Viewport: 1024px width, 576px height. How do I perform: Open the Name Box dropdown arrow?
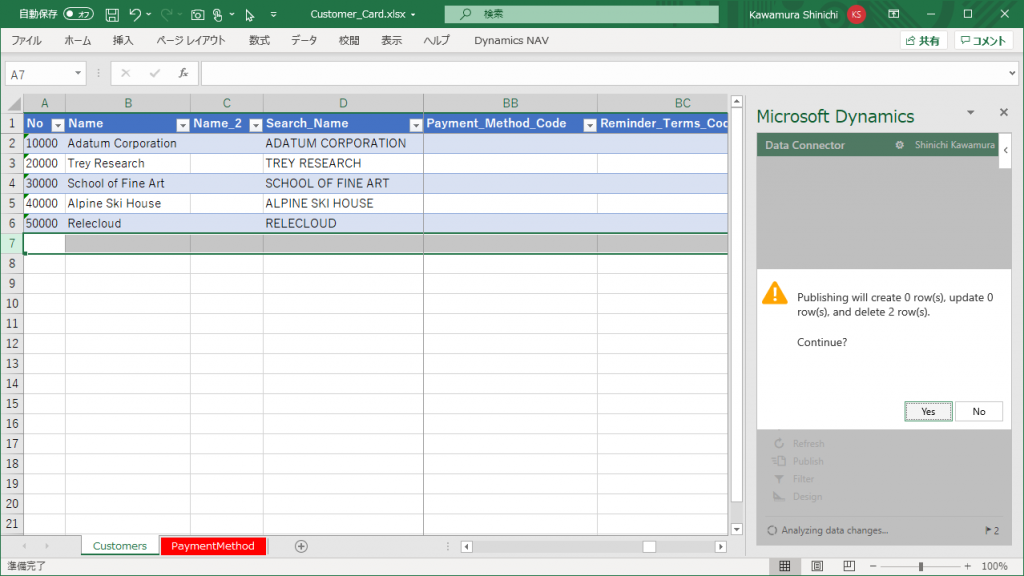78,73
